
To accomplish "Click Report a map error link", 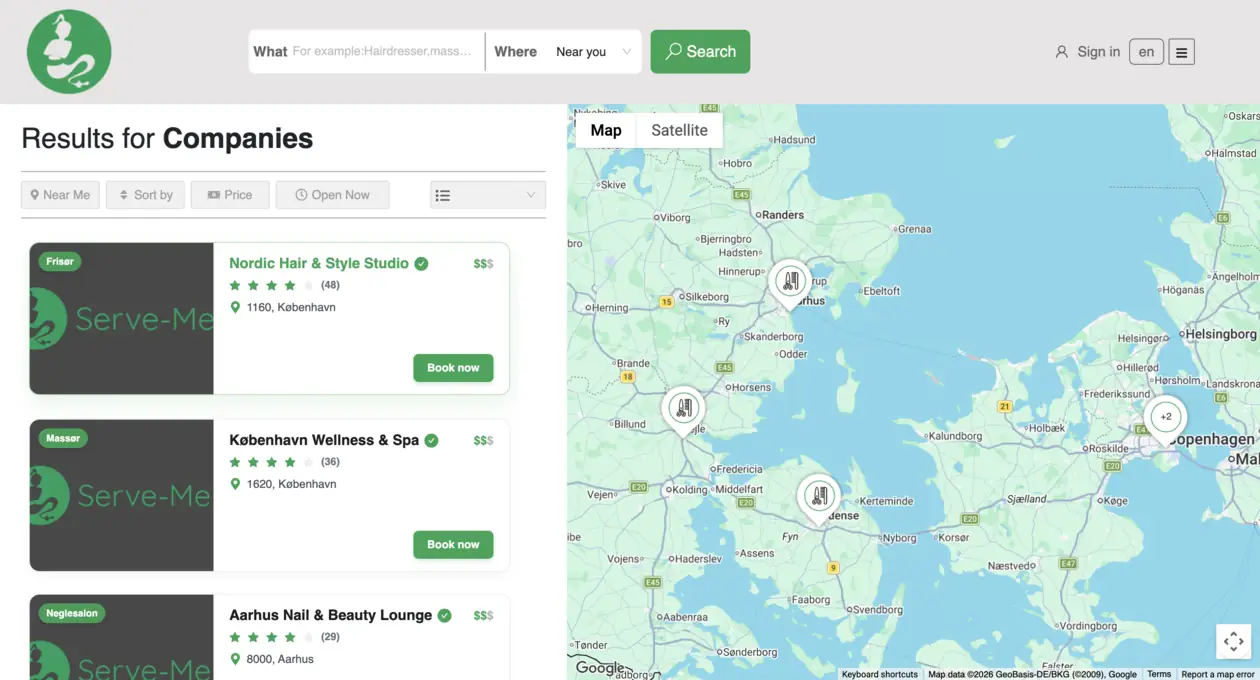I will [1218, 674].
